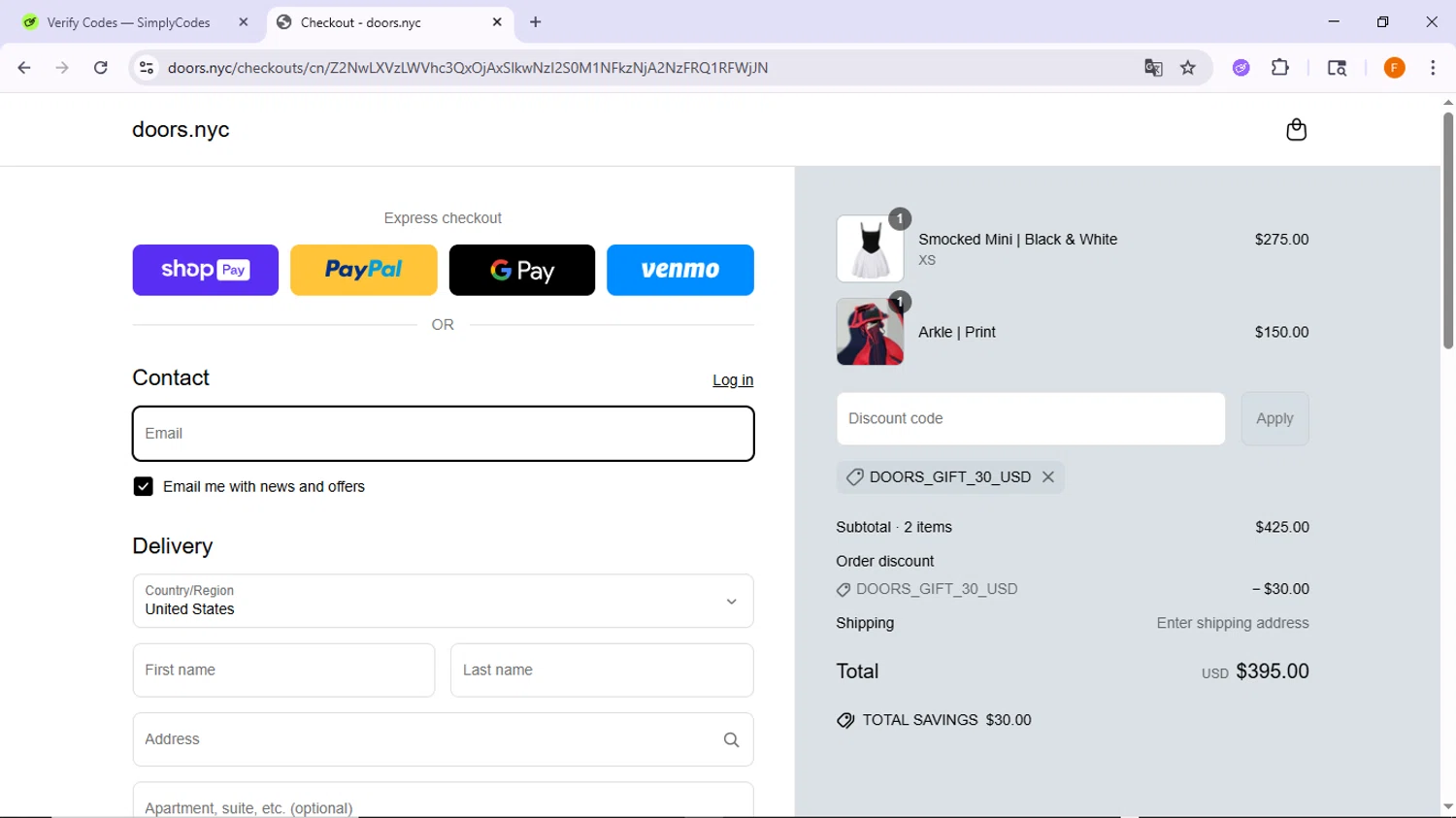The height and width of the screenshot is (818, 1456).
Task: Focus the Address input field
Action: tap(443, 739)
